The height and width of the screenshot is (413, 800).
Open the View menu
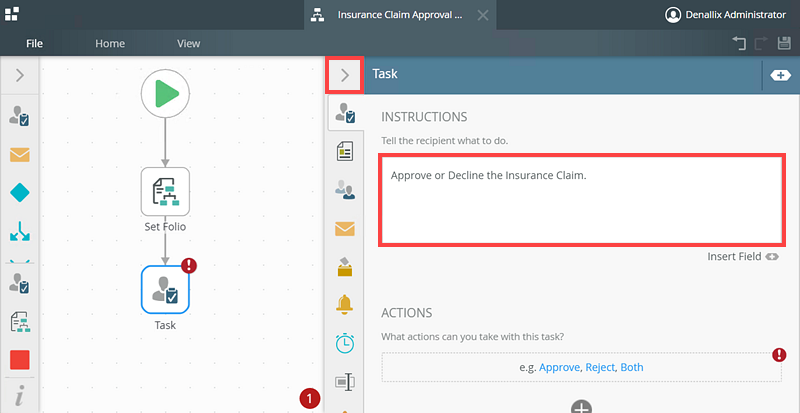click(188, 44)
